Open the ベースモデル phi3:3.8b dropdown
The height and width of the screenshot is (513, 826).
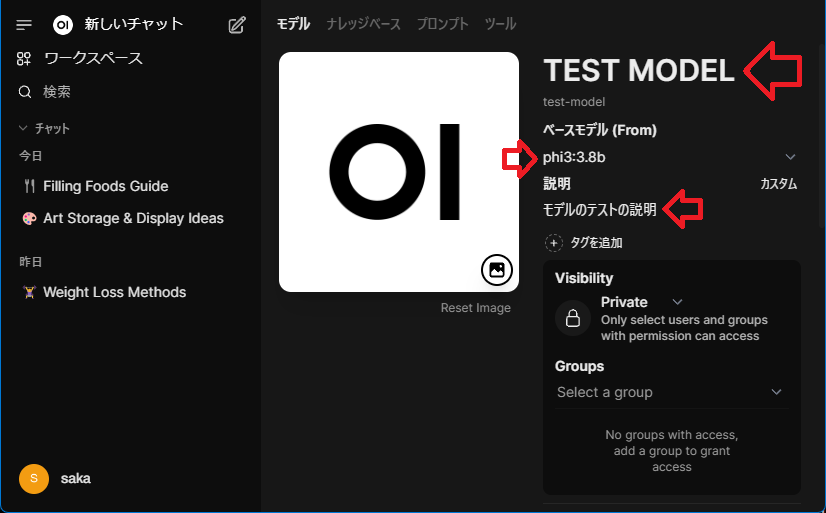click(x=670, y=157)
